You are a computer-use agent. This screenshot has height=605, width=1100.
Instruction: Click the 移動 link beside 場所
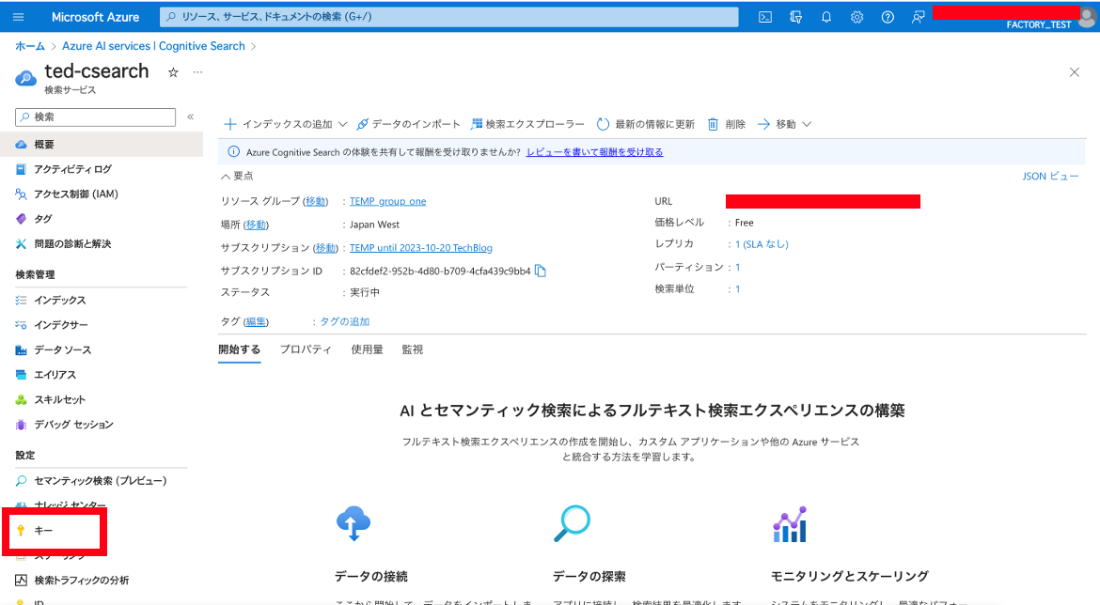click(x=256, y=225)
